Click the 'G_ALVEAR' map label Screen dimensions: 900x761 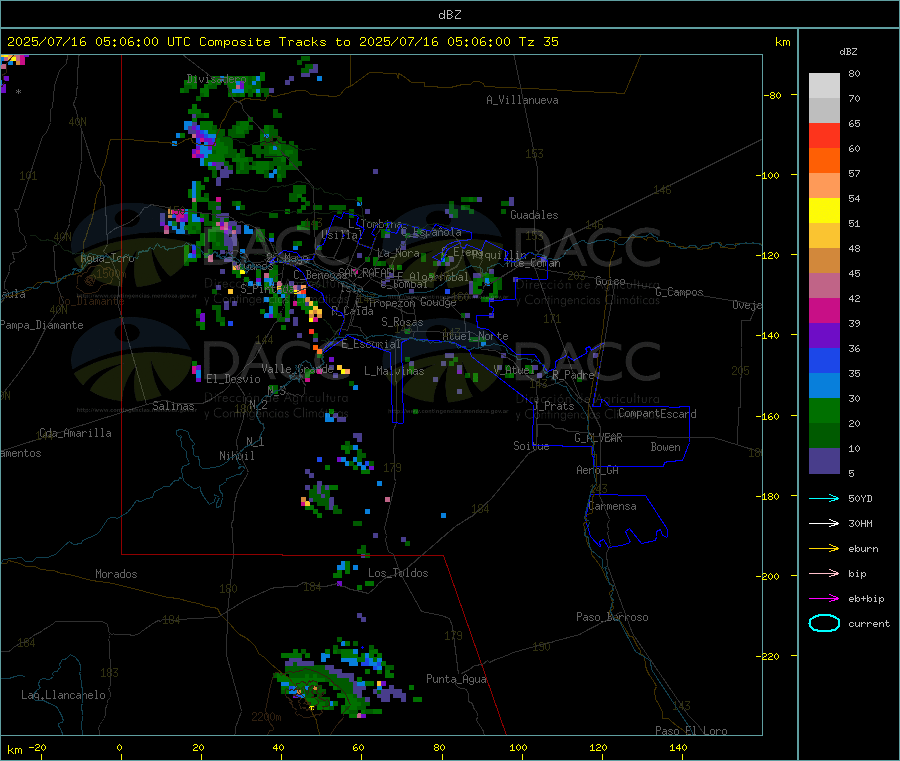tap(598, 438)
